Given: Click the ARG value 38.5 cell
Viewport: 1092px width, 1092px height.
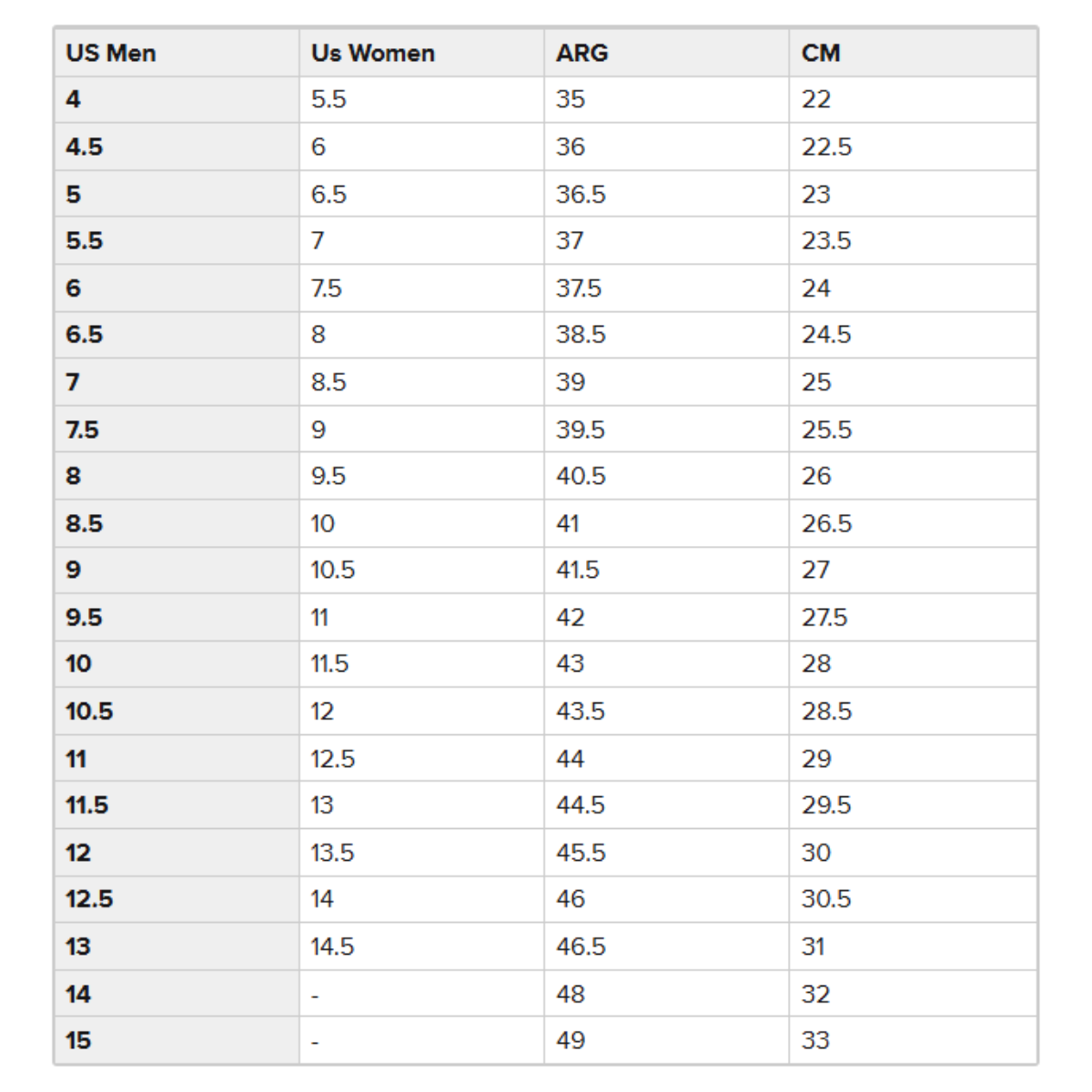Looking at the screenshot, I should 667,335.
